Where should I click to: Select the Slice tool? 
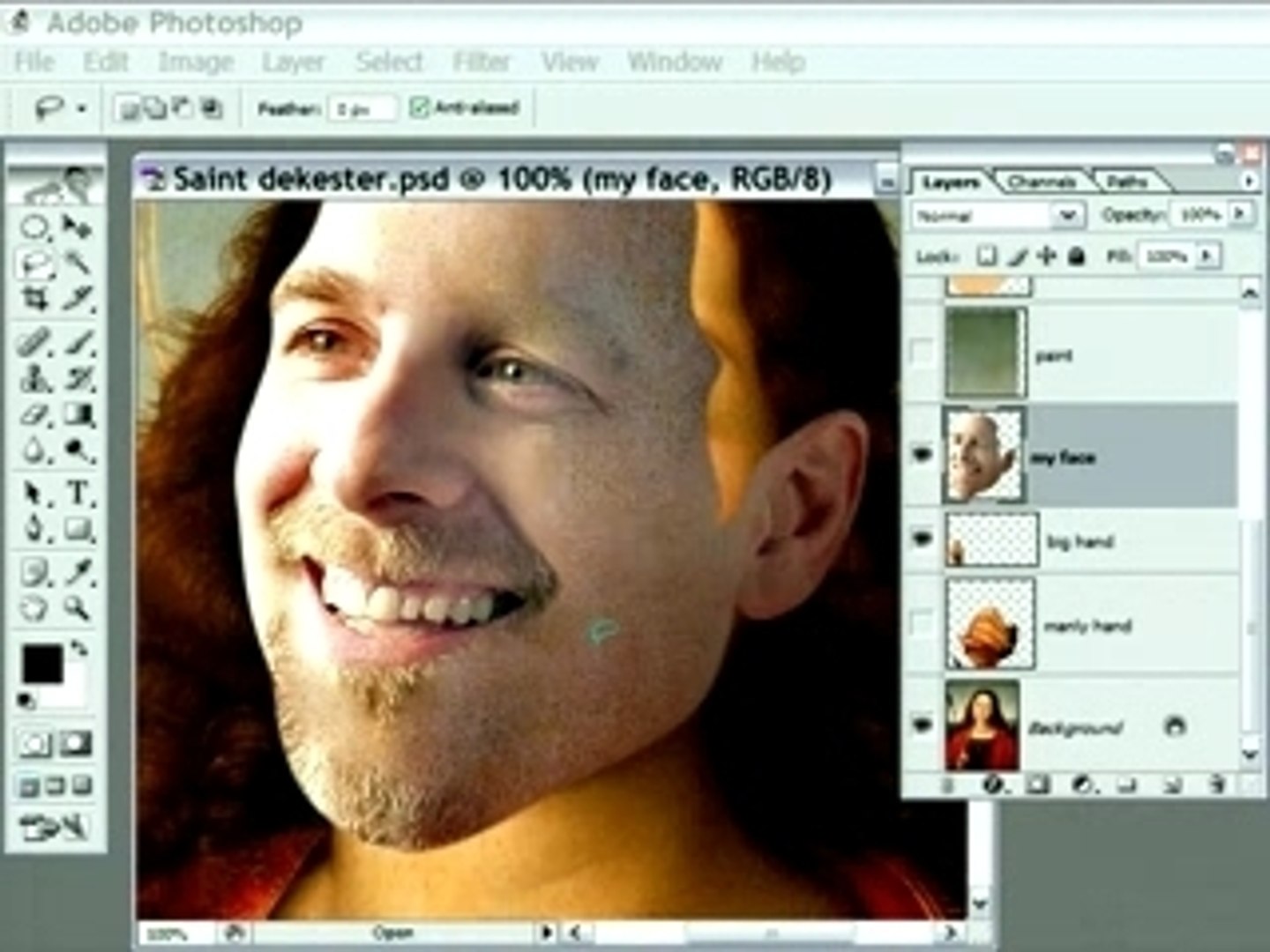[78, 300]
